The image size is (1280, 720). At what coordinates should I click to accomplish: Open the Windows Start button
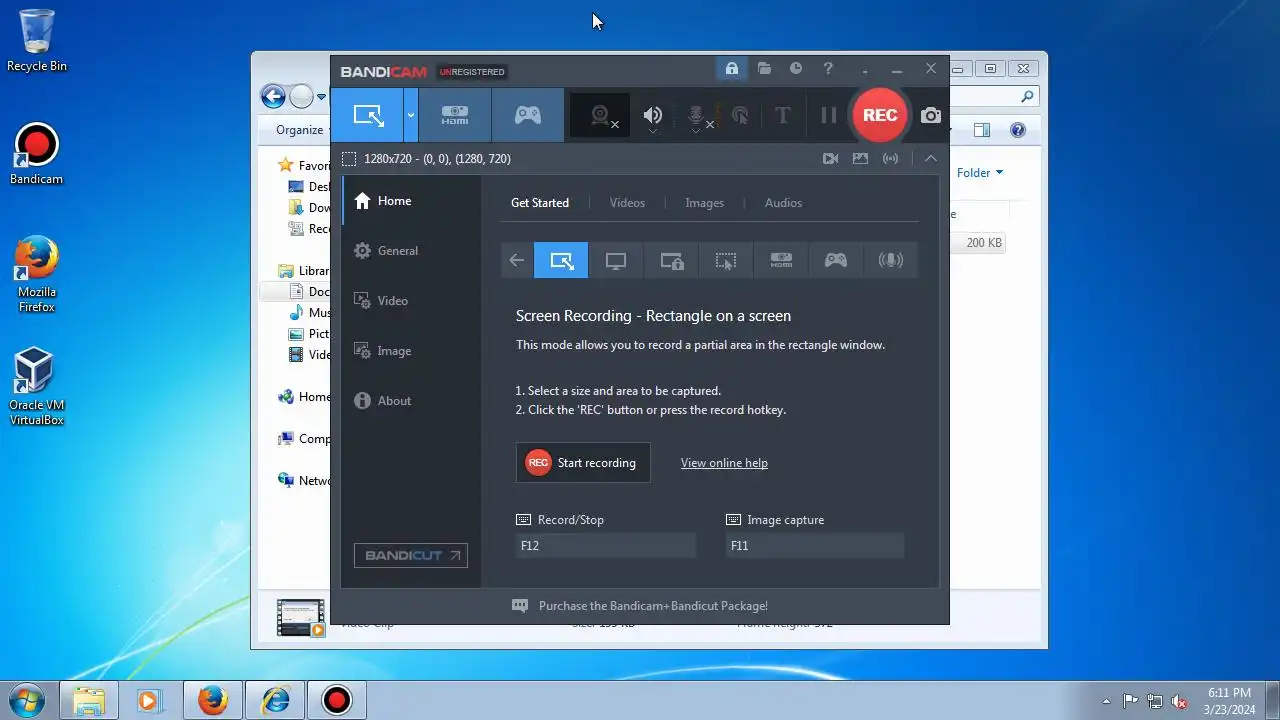click(27, 700)
